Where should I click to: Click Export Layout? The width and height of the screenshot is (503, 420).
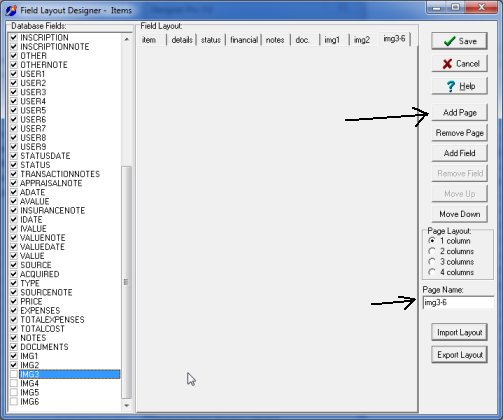pos(459,355)
